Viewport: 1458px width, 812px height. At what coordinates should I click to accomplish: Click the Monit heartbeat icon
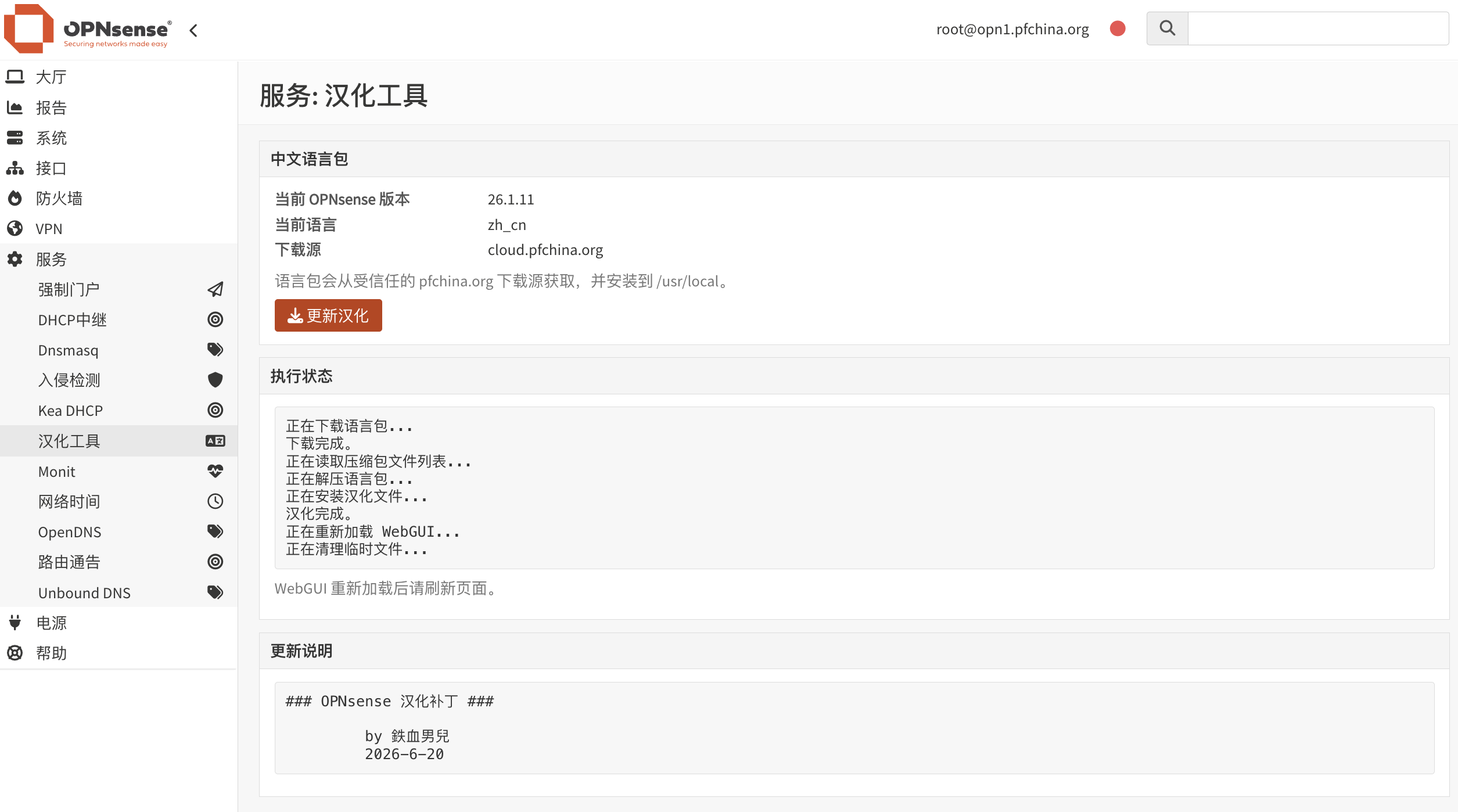click(x=216, y=471)
